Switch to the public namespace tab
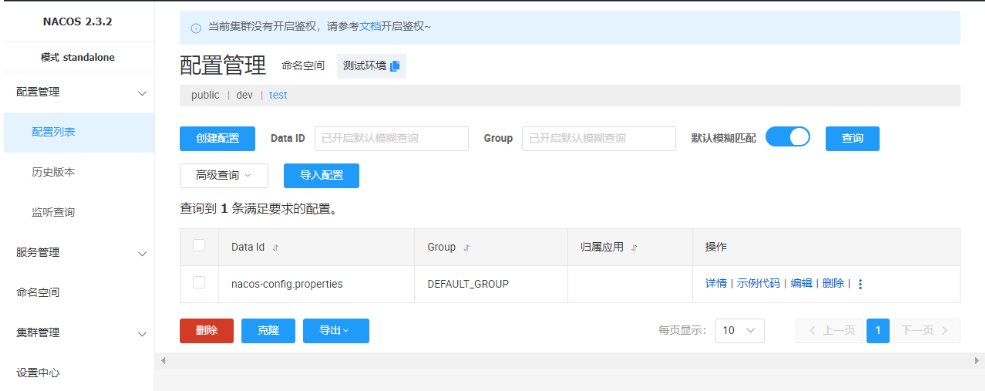 pos(205,96)
